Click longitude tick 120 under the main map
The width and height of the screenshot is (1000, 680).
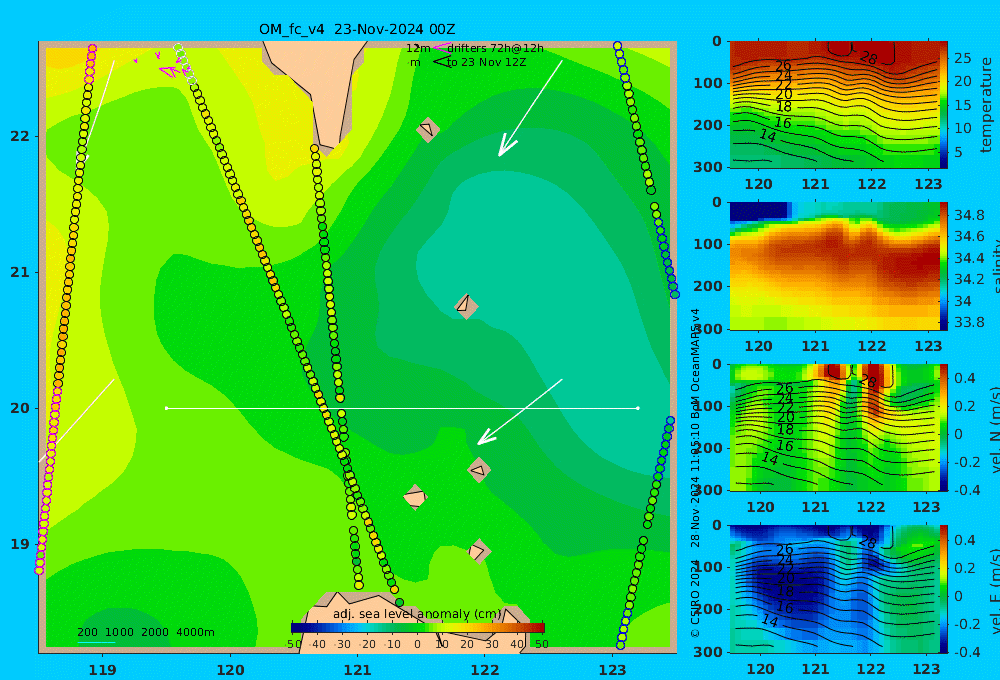click(x=230, y=670)
